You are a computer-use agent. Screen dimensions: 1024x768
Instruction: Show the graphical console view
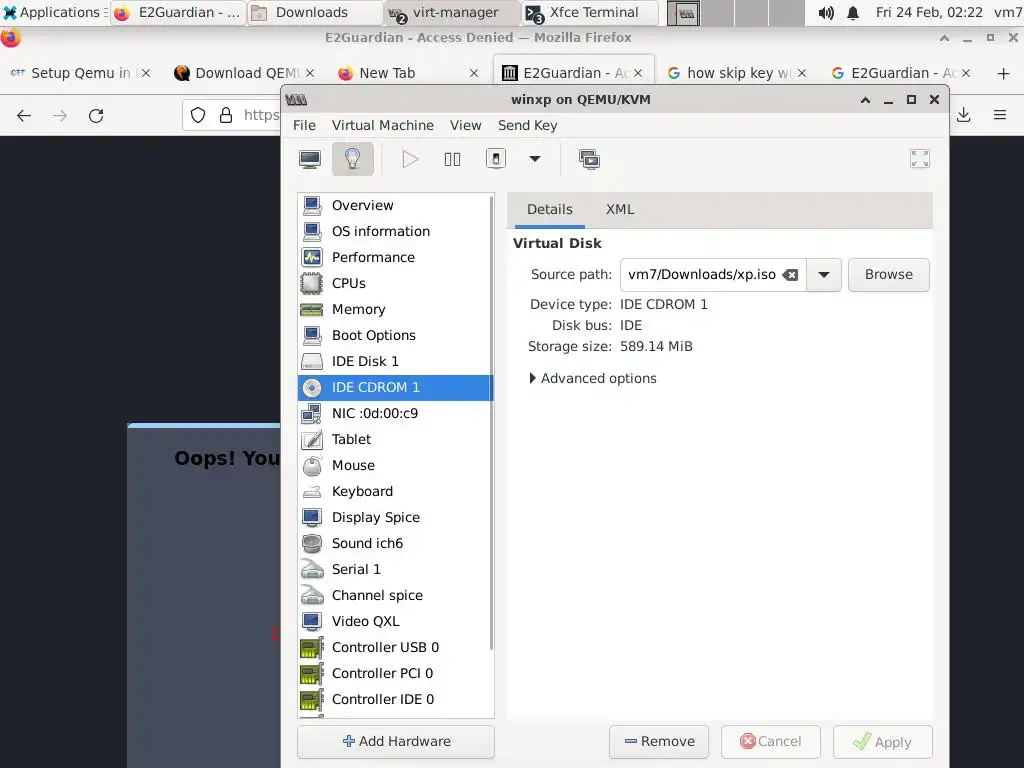pyautogui.click(x=310, y=159)
